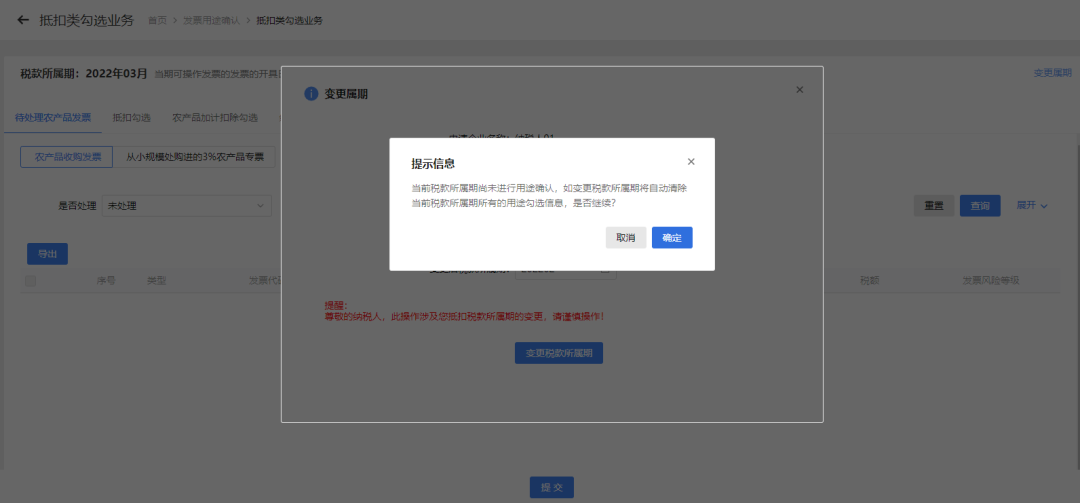Switch to the 农产品加计扣除勾选 tab
The height and width of the screenshot is (503, 1080).
click(215, 117)
